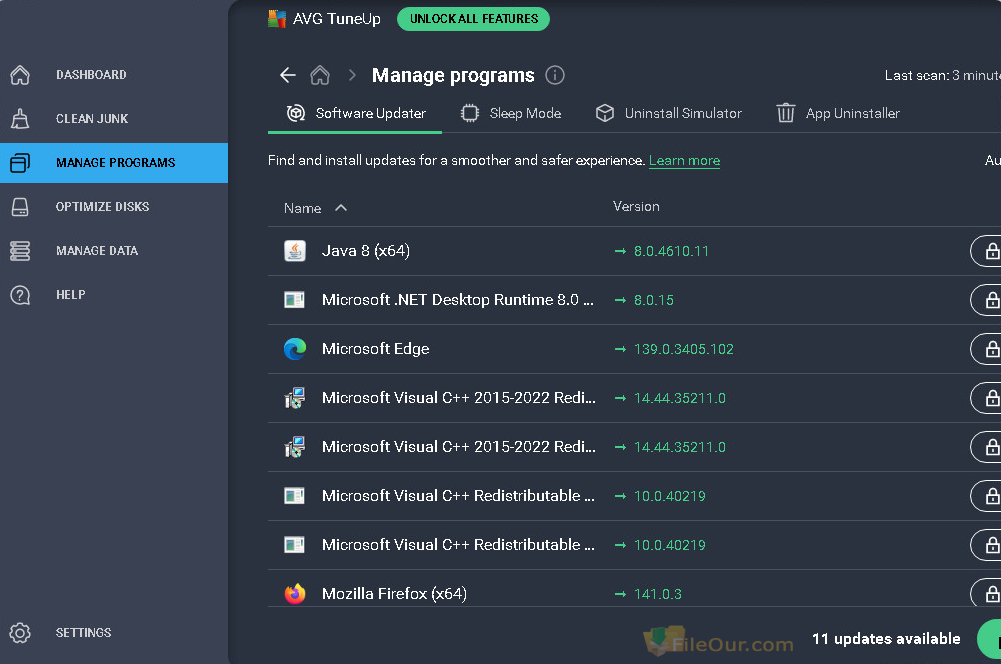Click the locked update button for Java 8
This screenshot has height=664, width=1001.
point(986,252)
